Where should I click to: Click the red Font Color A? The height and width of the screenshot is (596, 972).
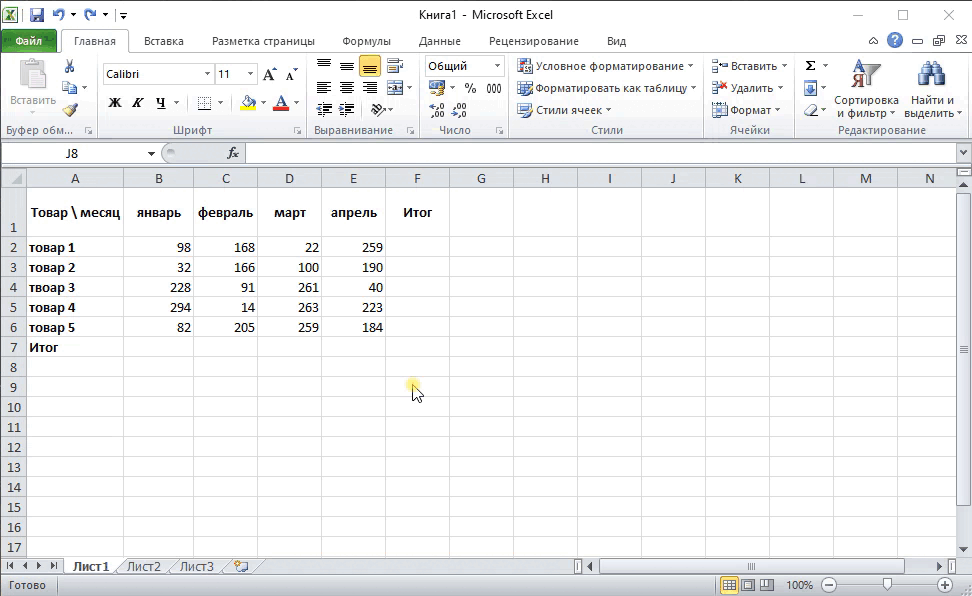point(281,103)
